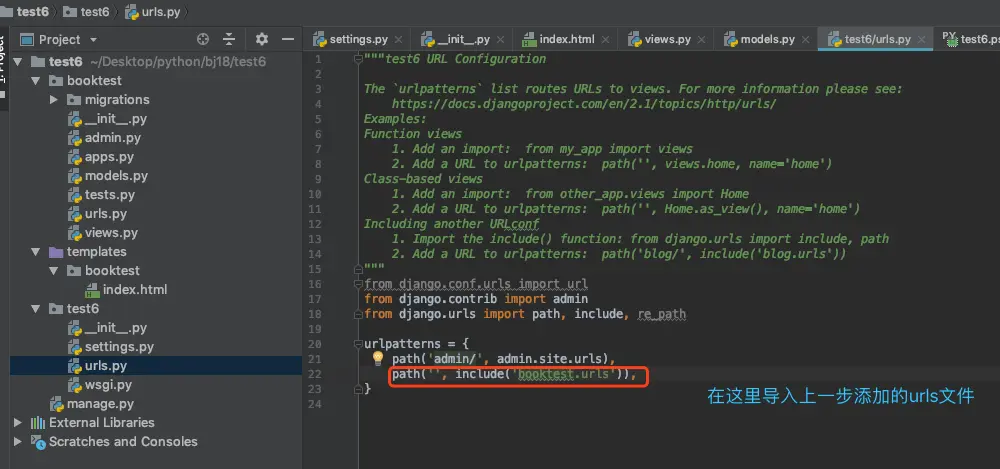The image size is (1000, 469).
Task: Collapse the booktest folder under templates
Action: tap(54, 271)
